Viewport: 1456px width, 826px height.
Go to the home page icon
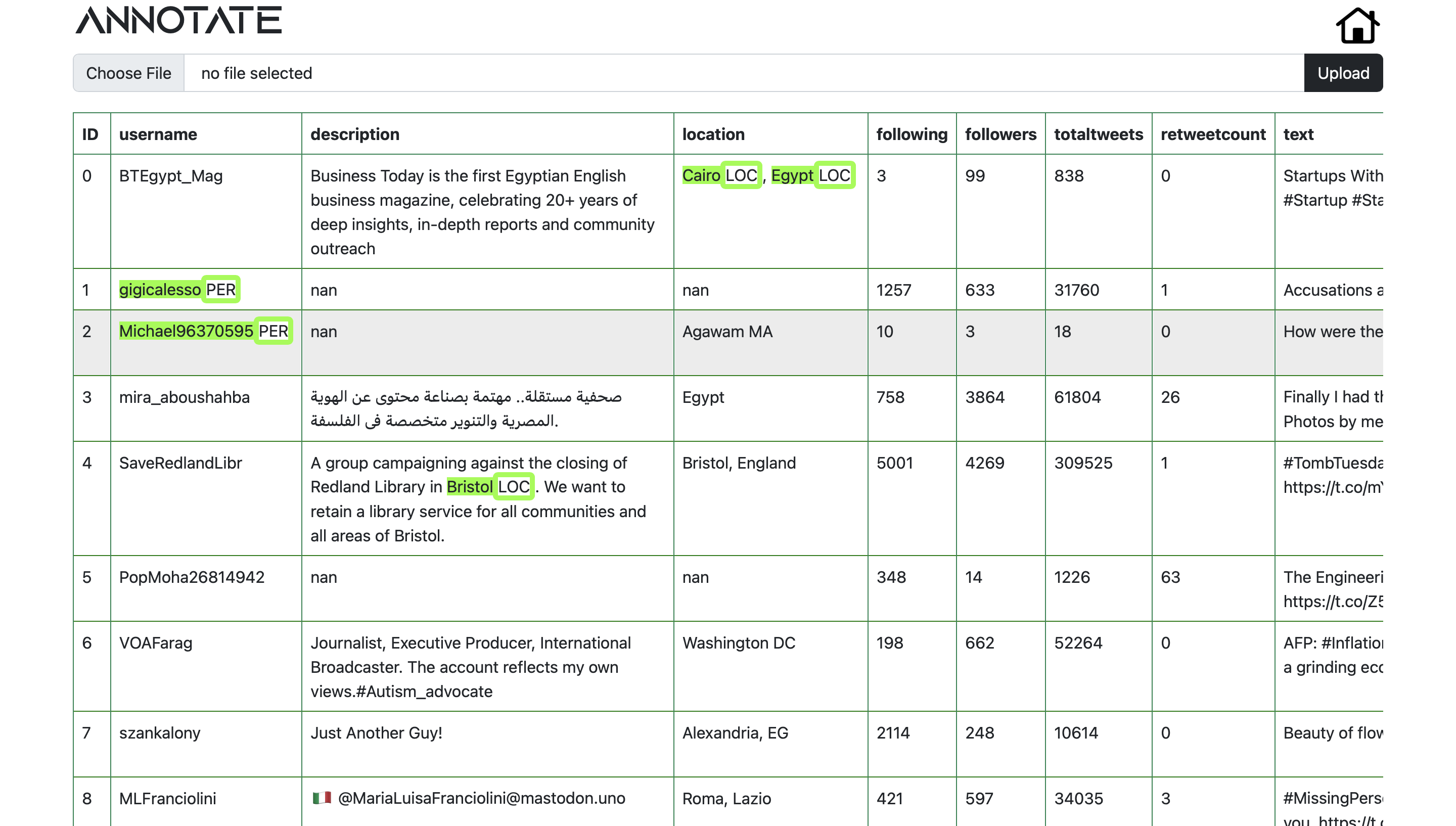pyautogui.click(x=1357, y=25)
